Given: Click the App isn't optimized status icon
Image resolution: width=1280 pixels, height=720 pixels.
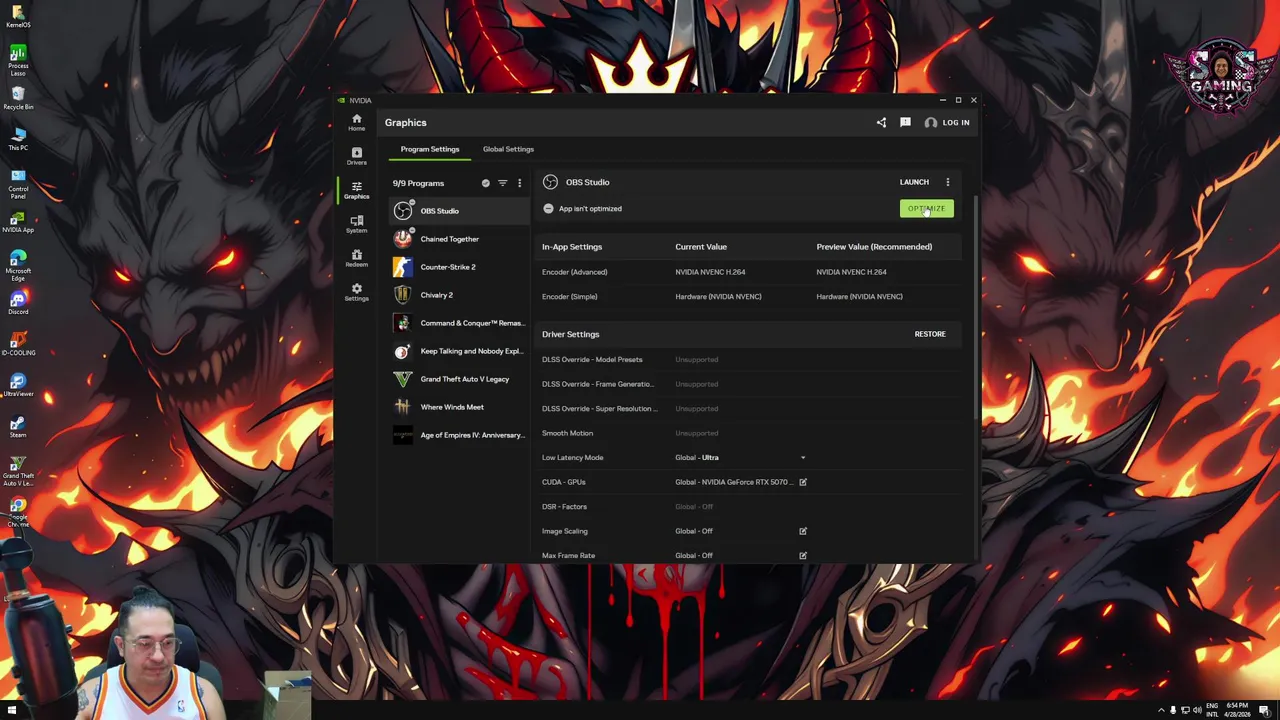Looking at the screenshot, I should pyautogui.click(x=548, y=209).
